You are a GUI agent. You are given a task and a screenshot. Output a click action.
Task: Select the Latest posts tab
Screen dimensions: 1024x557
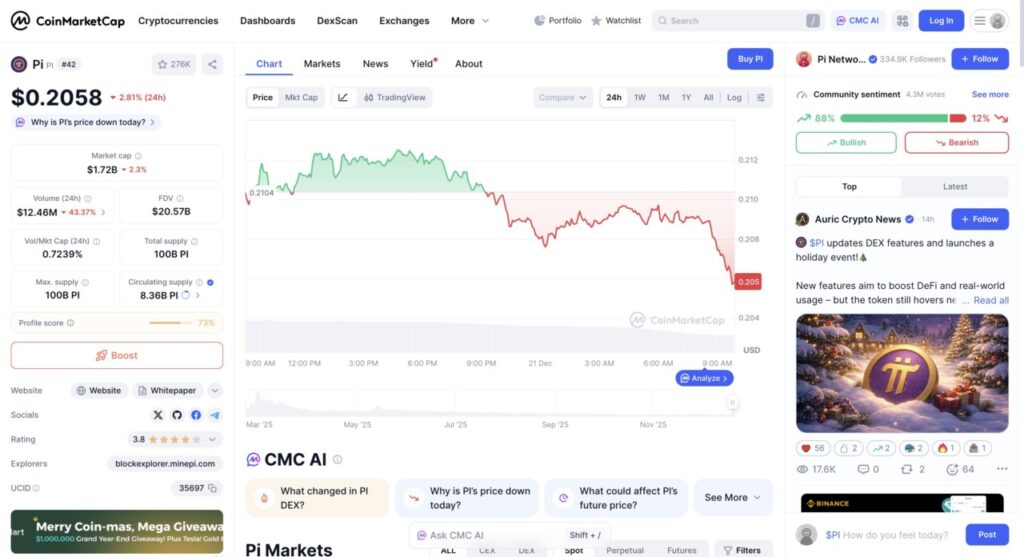(x=954, y=186)
